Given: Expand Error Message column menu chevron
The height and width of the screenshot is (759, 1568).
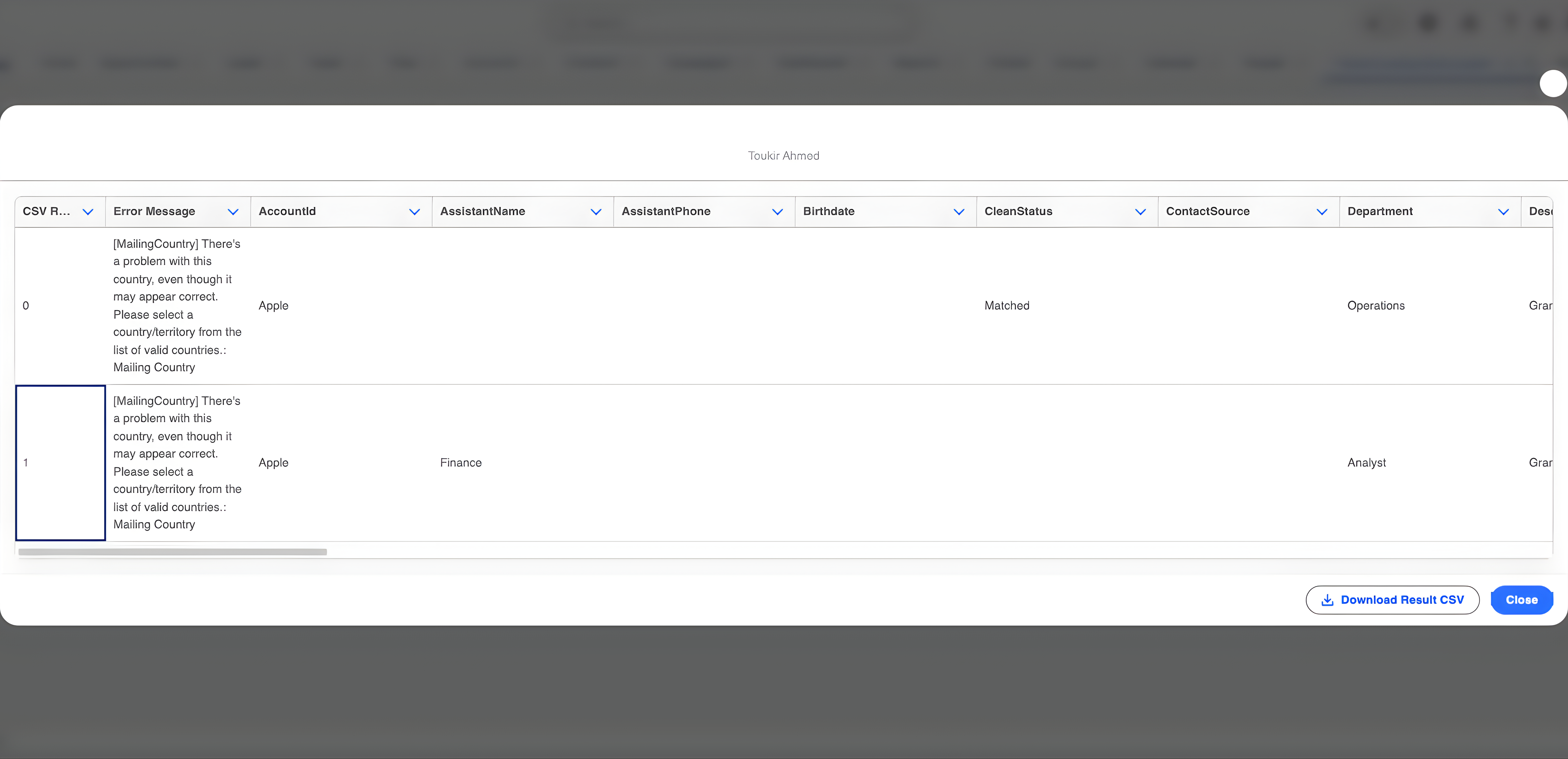Looking at the screenshot, I should point(233,212).
